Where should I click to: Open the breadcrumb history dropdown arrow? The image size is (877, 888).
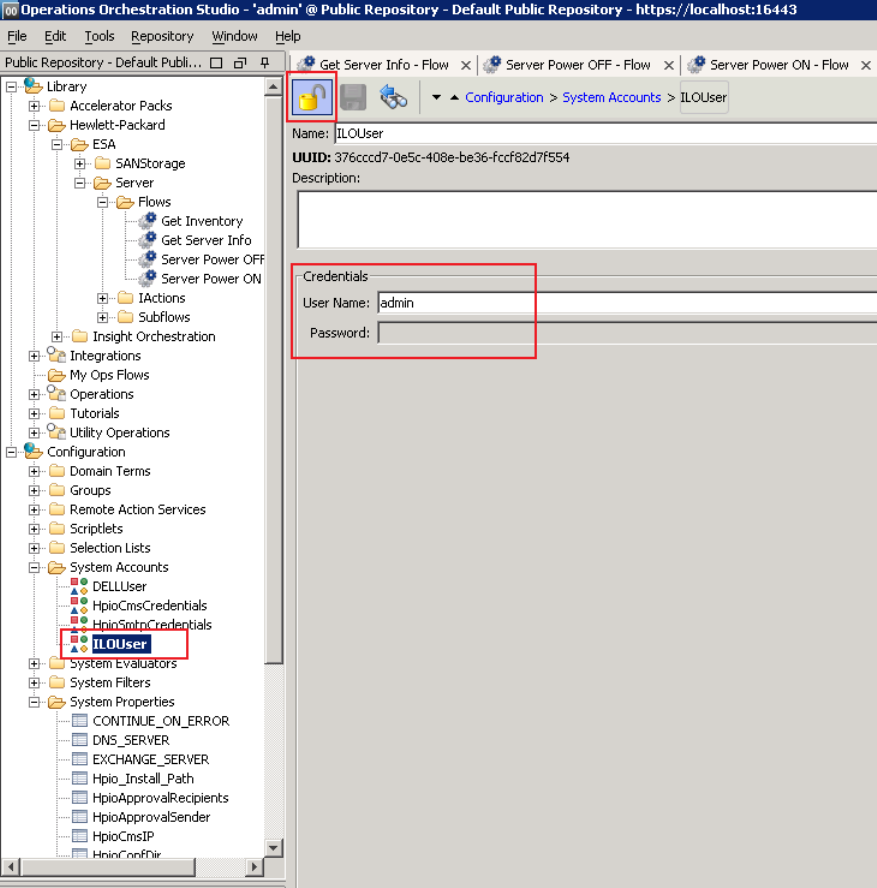pyautogui.click(x=437, y=98)
